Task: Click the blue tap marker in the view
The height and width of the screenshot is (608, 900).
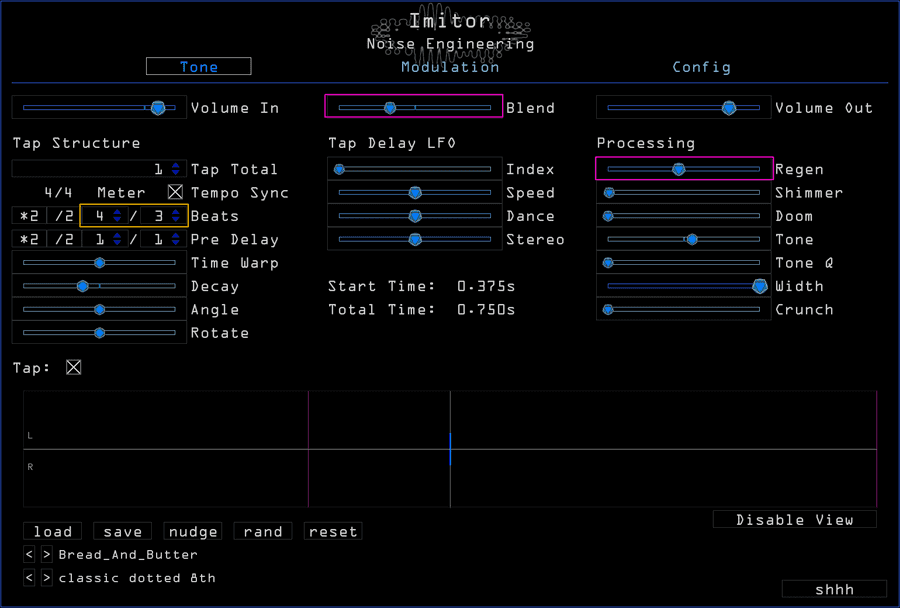Action: click(x=450, y=449)
